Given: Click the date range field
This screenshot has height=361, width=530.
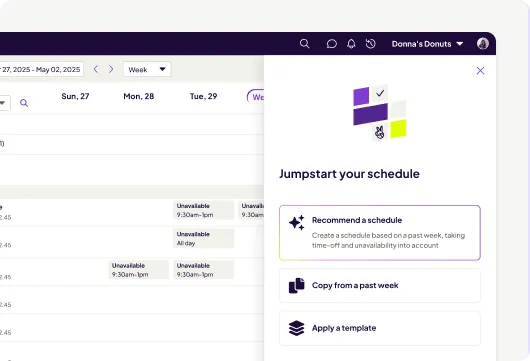Looking at the screenshot, I should point(41,69).
